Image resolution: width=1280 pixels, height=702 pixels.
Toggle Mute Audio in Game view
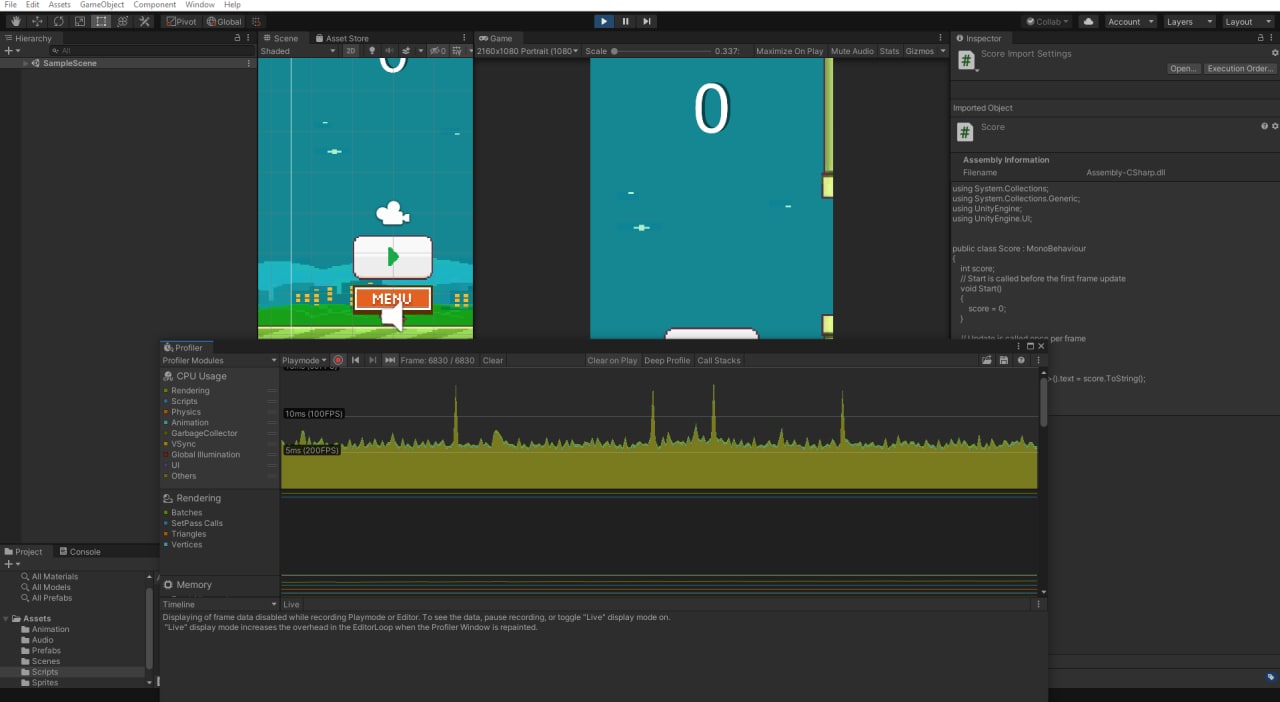[x=852, y=51]
